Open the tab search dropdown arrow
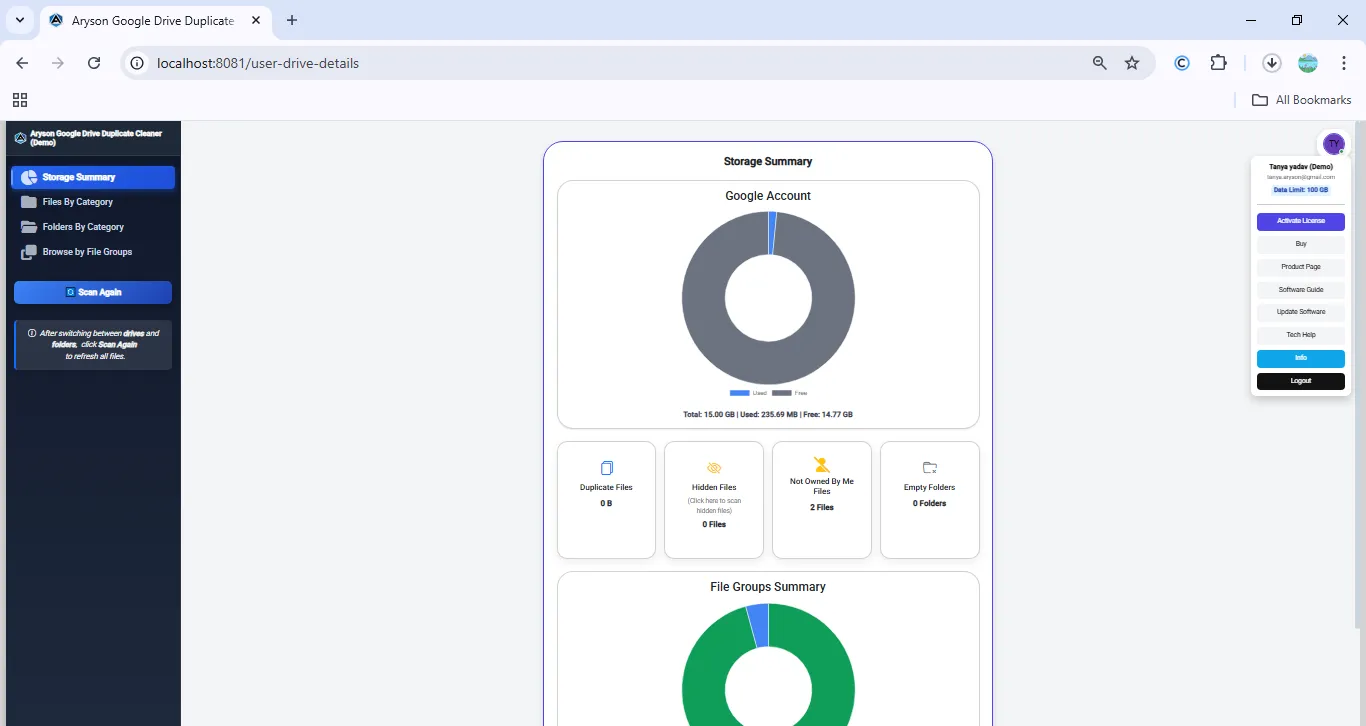The width and height of the screenshot is (1366, 726). point(20,20)
